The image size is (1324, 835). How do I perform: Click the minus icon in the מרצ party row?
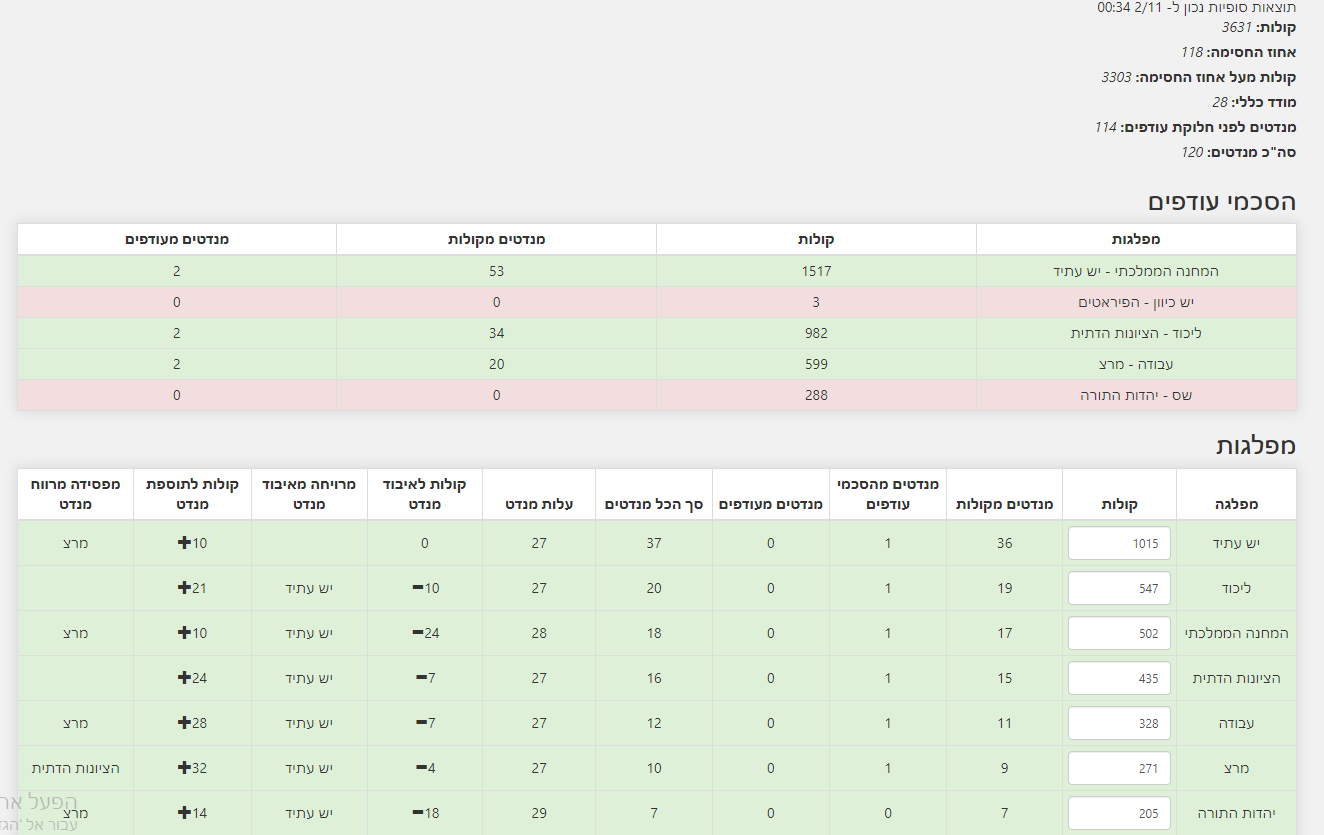tap(422, 768)
